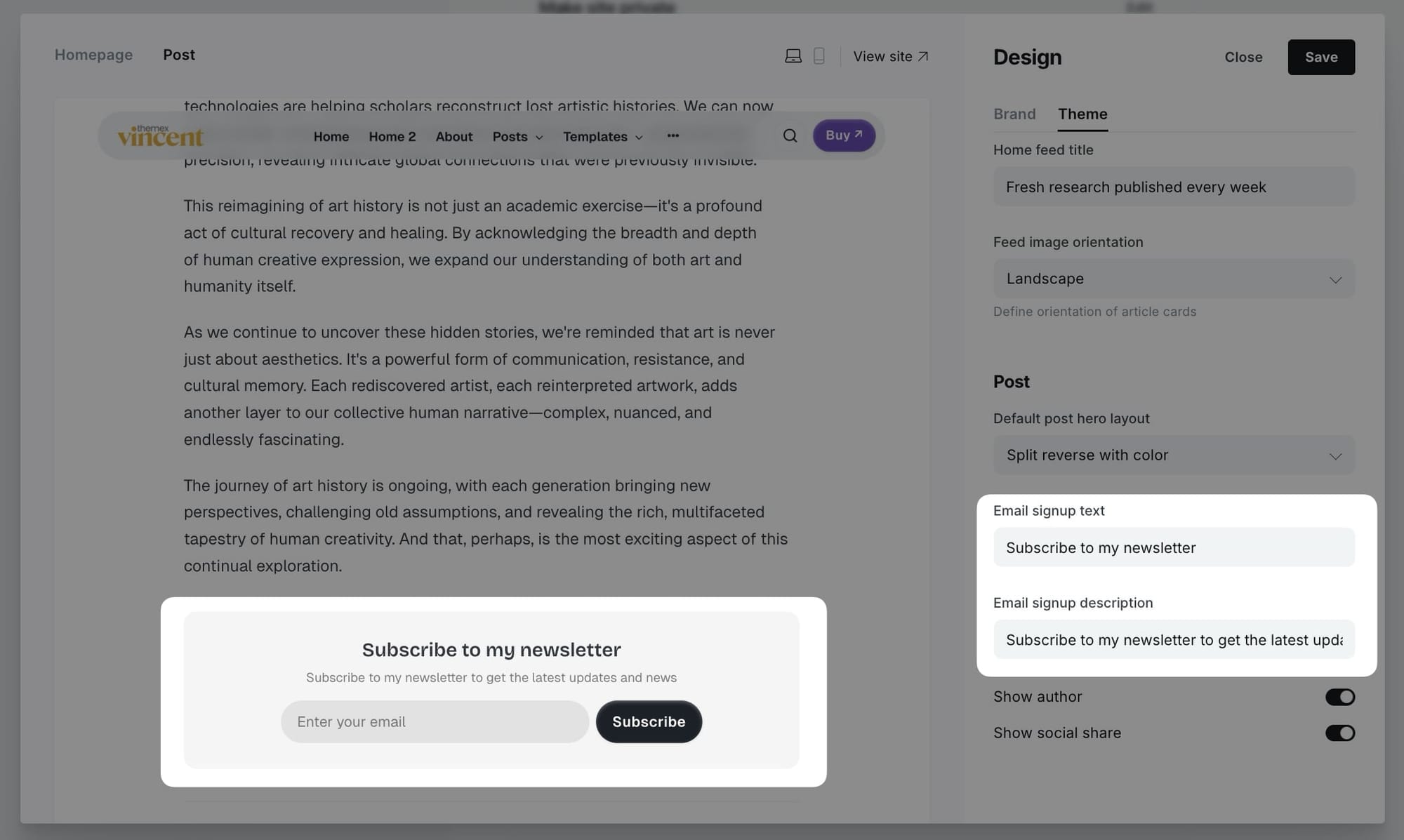
Task: Toggle off Show author
Action: point(1339,696)
